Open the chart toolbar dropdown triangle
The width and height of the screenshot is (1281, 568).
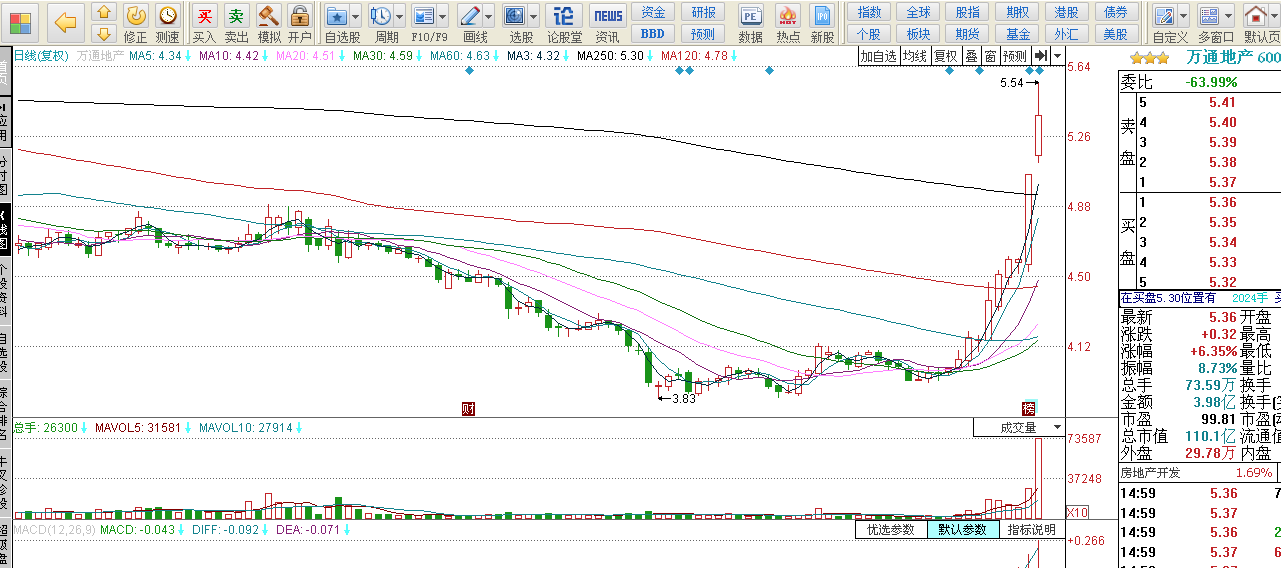point(1058,56)
